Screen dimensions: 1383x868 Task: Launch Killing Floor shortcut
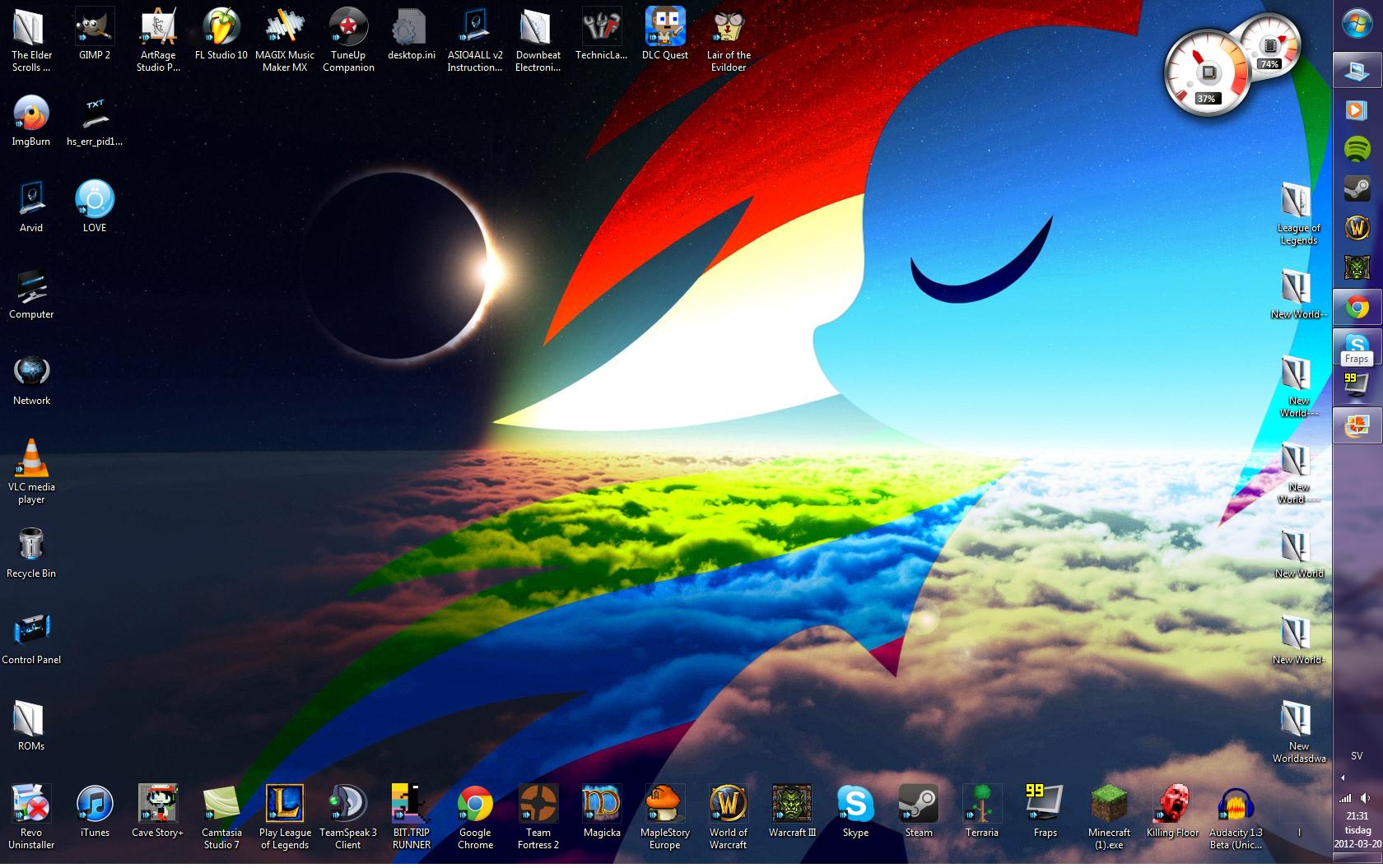click(1172, 811)
